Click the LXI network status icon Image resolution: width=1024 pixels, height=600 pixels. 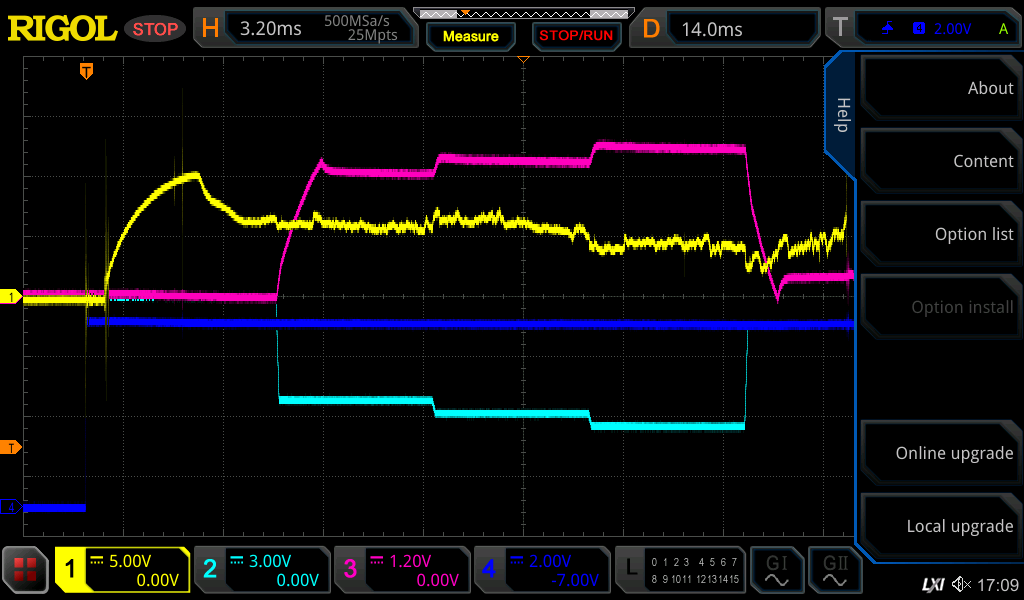tap(932, 584)
